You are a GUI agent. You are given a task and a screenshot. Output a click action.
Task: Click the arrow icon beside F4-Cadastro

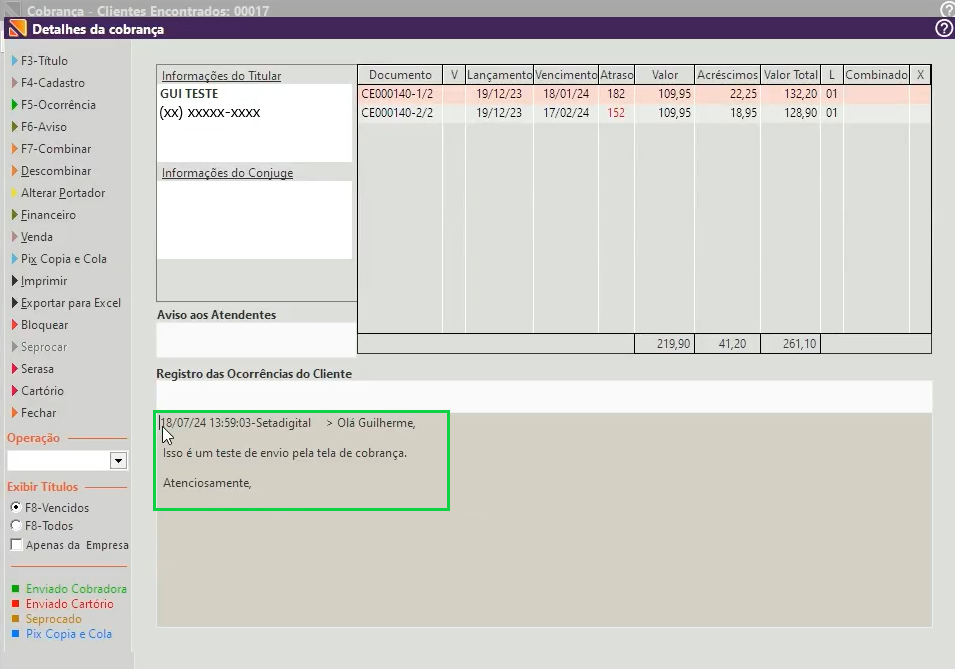pyautogui.click(x=15, y=83)
